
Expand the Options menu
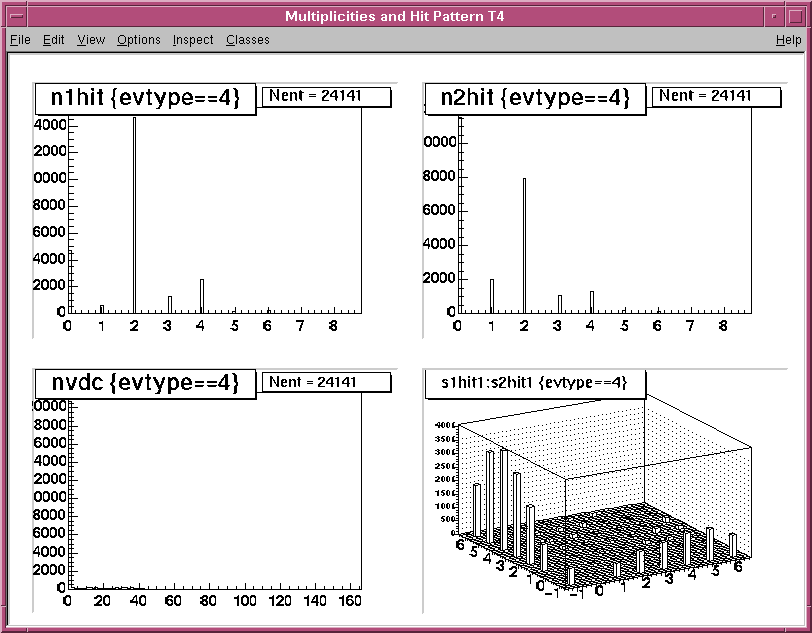(138, 40)
